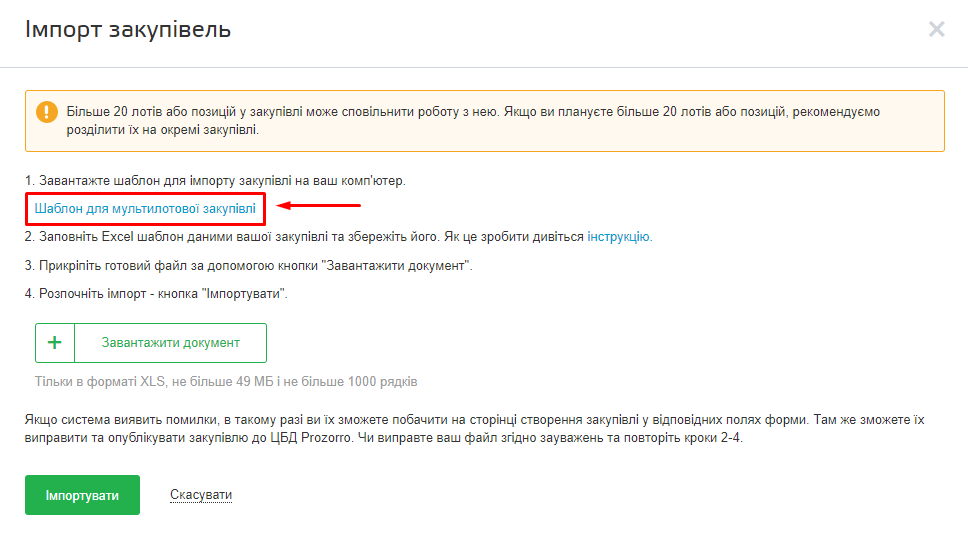Select the Скасувати link

pyautogui.click(x=201, y=495)
